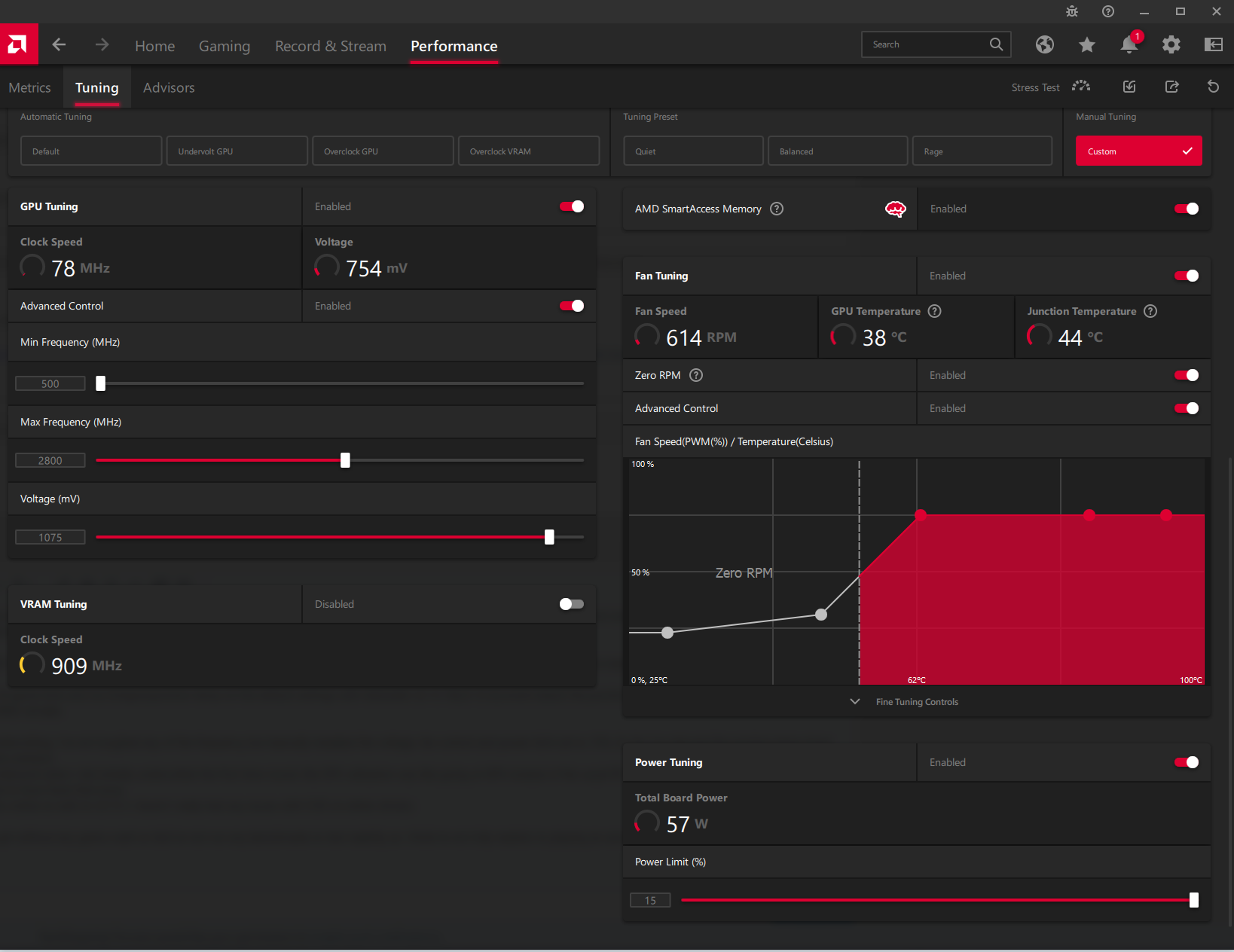Select the Balanced tuning preset

(x=838, y=151)
